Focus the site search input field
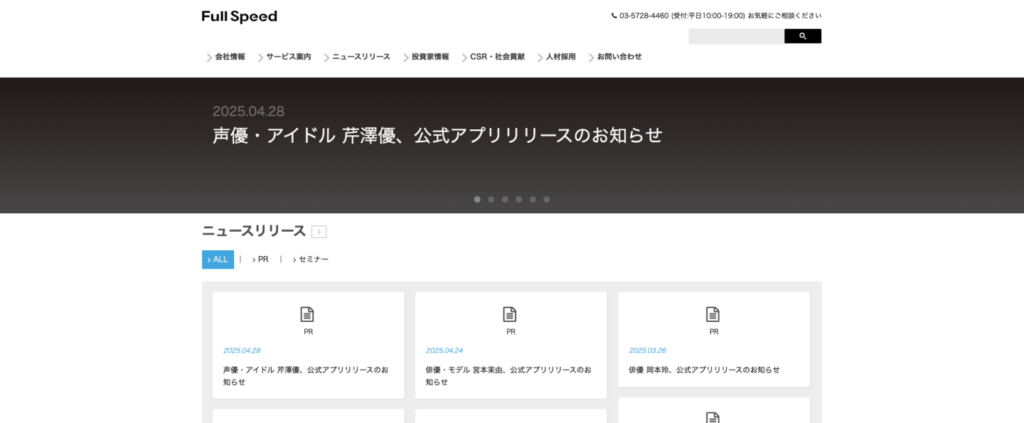Screen dimensions: 1024x423 736,37
